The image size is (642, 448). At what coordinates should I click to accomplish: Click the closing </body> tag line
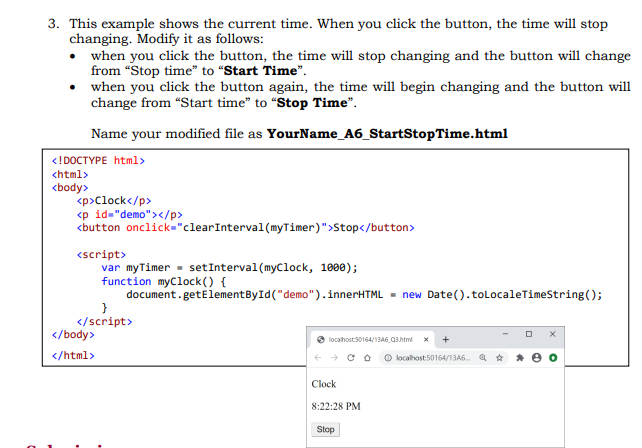(x=73, y=335)
